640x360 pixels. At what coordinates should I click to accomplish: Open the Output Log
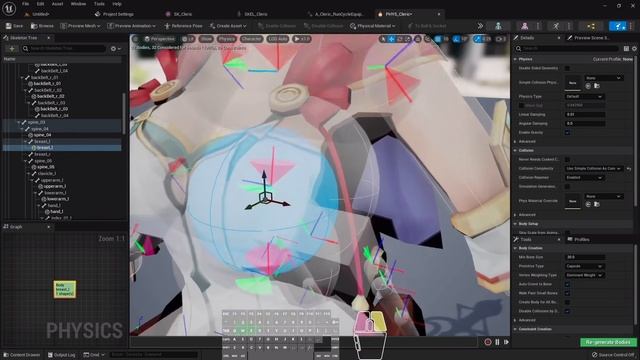tap(62, 355)
